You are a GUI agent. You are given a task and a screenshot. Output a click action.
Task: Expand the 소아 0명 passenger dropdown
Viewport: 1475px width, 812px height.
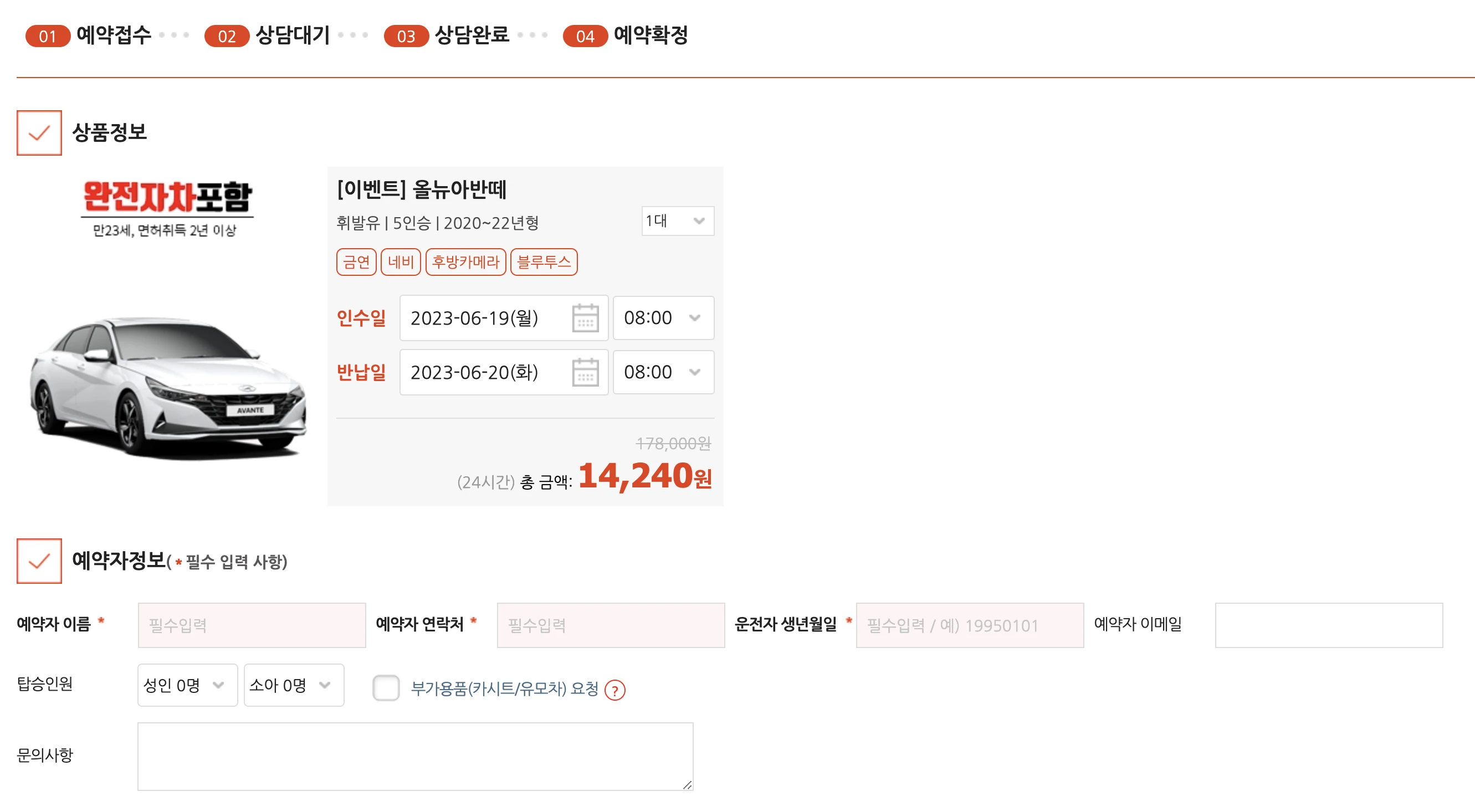click(293, 685)
